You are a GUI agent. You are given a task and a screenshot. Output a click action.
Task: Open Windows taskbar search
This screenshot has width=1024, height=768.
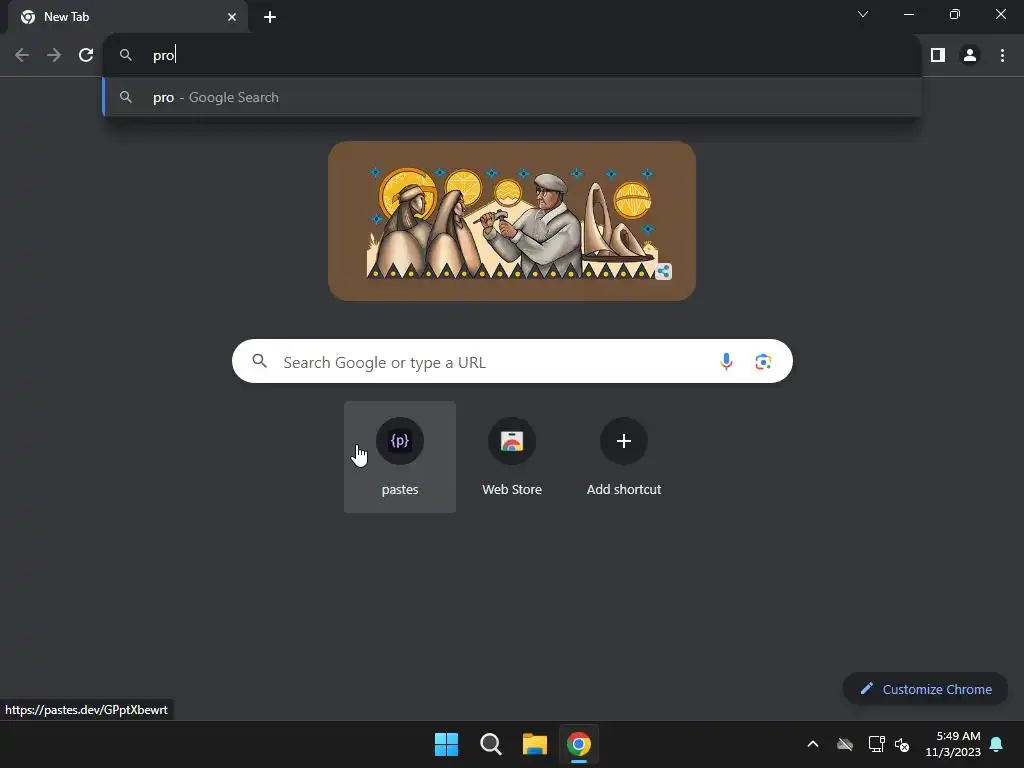pos(490,744)
